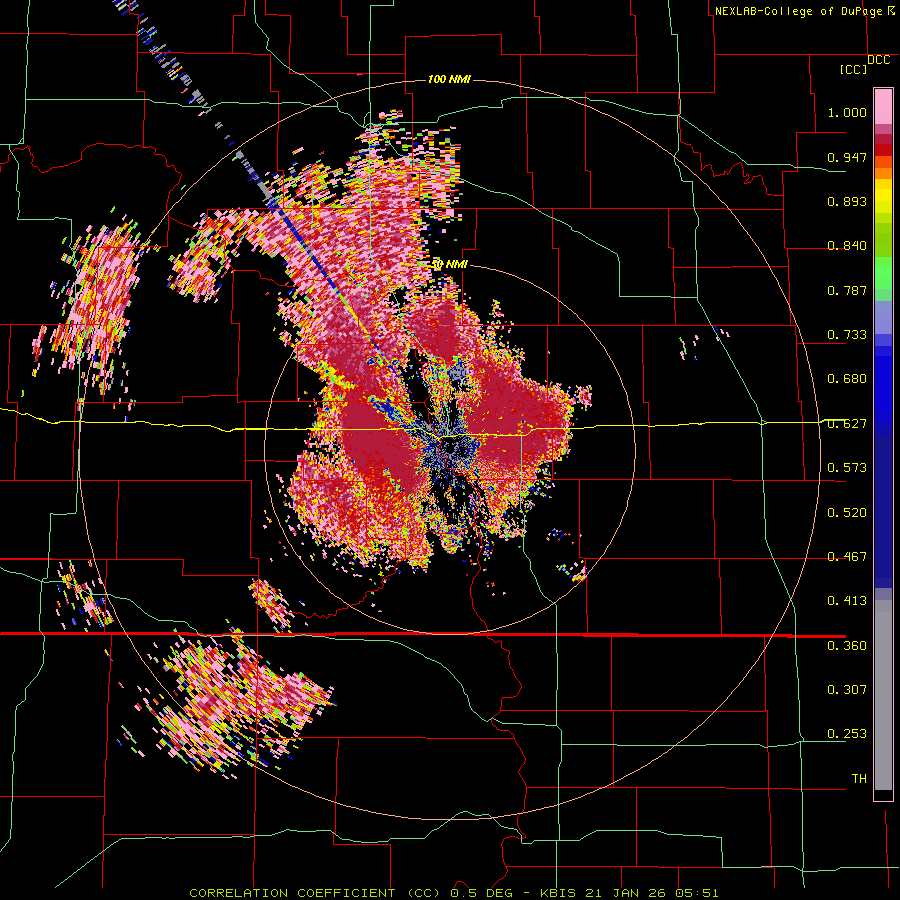Click the 0.680 legend value
Image resolution: width=900 pixels, height=900 pixels.
click(847, 379)
